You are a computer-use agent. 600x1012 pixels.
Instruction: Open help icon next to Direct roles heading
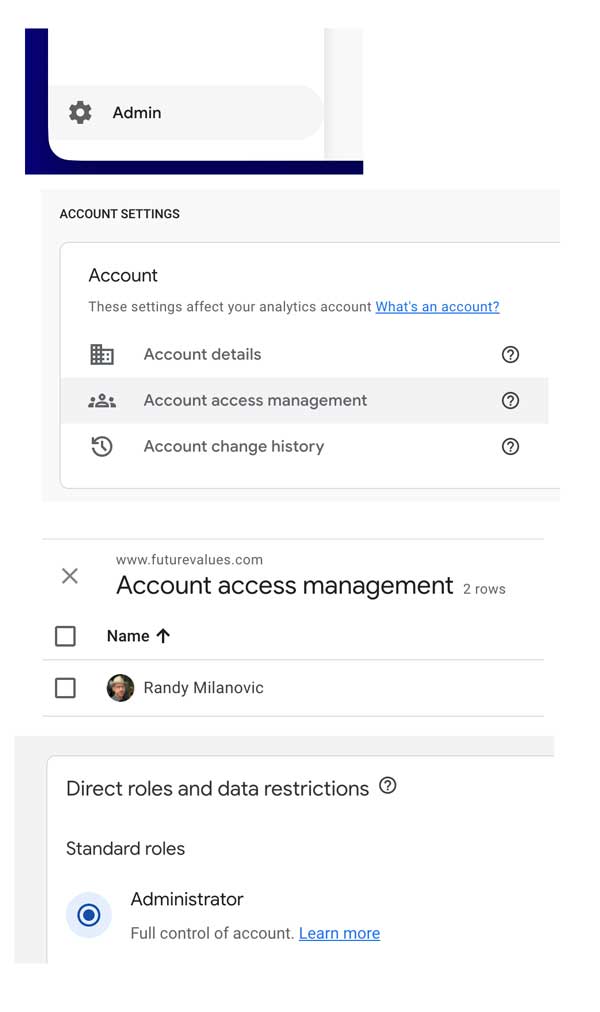coord(388,786)
